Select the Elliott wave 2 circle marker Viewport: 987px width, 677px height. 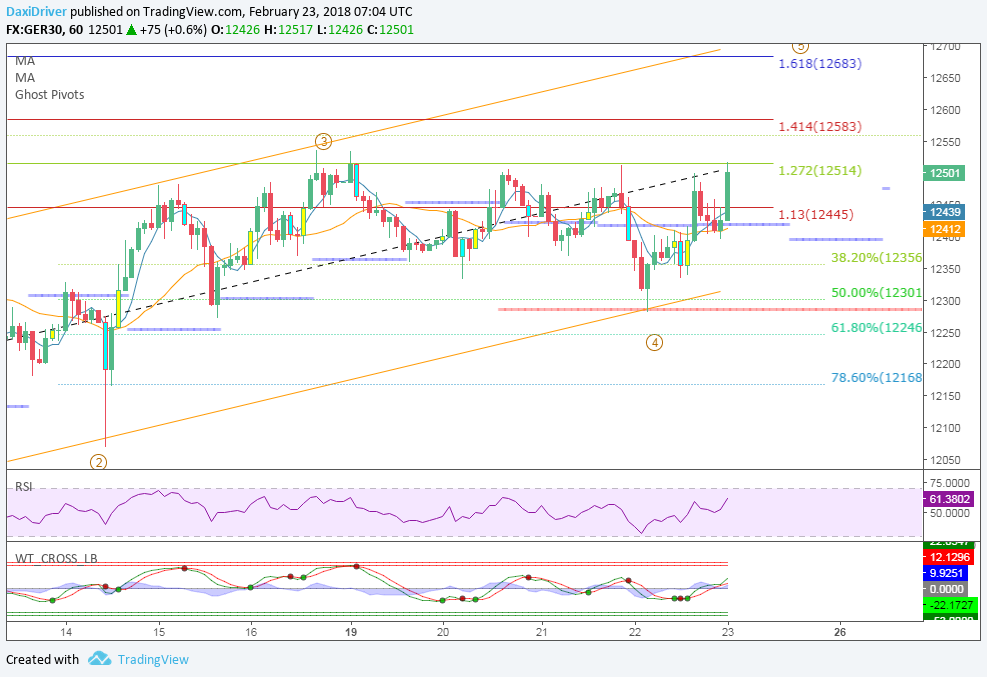[x=98, y=462]
